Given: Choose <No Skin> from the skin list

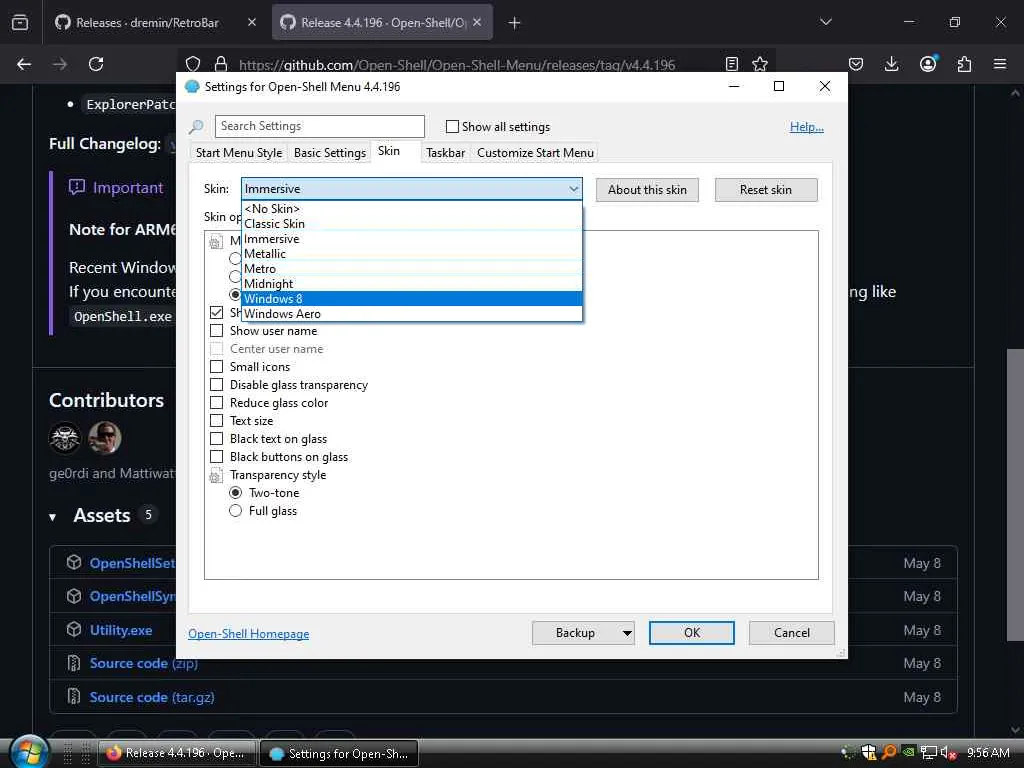Looking at the screenshot, I should 411,208.
